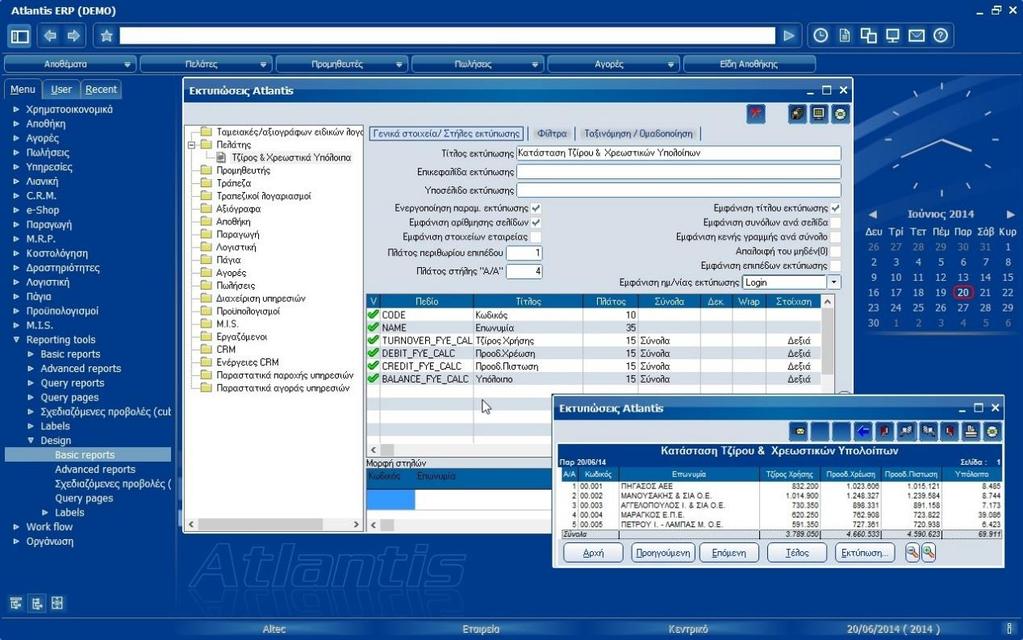
Task: Open the Αγορές dropdown menu
Action: pos(613,64)
